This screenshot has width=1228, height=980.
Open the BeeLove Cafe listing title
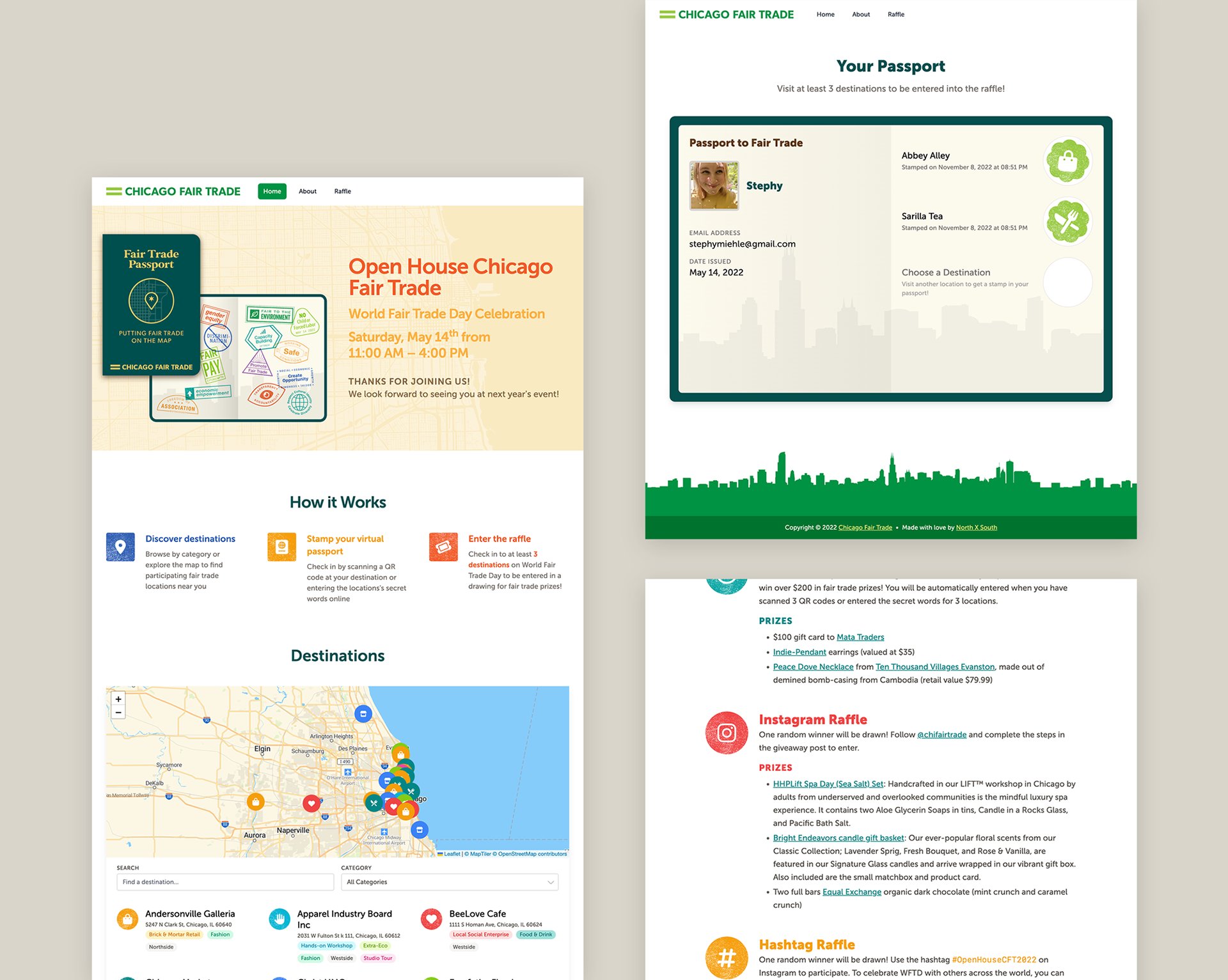[477, 914]
